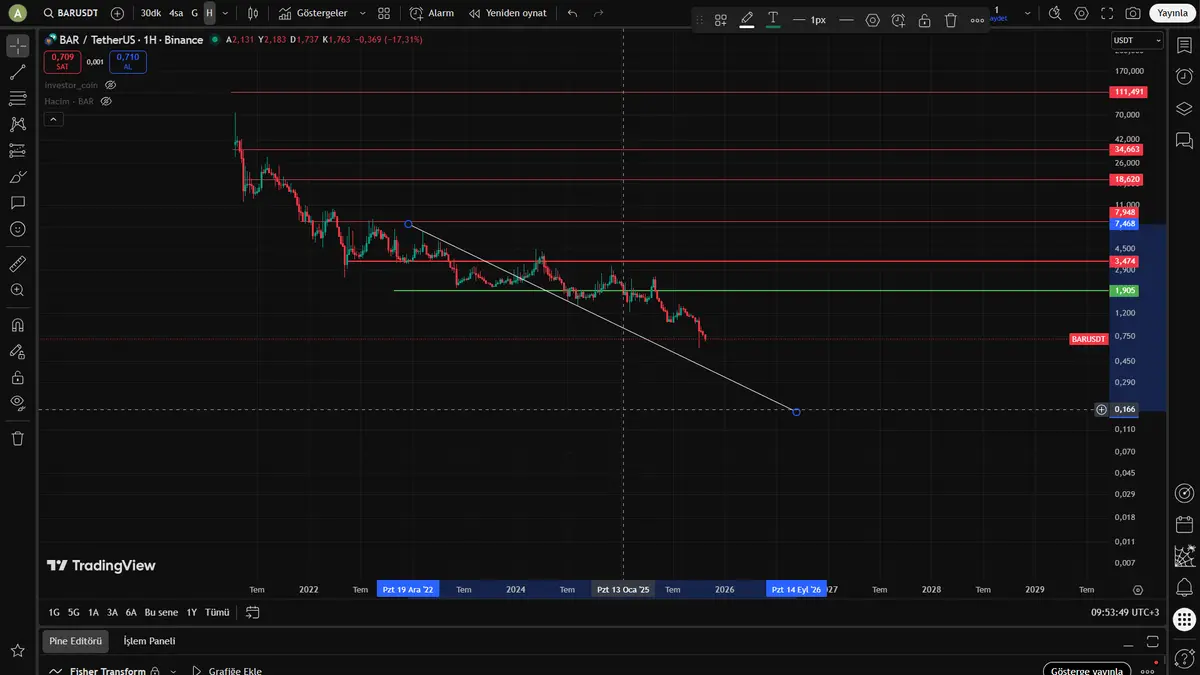Screen dimensions: 1200x675
Task: Select the crosshair cursor tool
Action: point(17,46)
